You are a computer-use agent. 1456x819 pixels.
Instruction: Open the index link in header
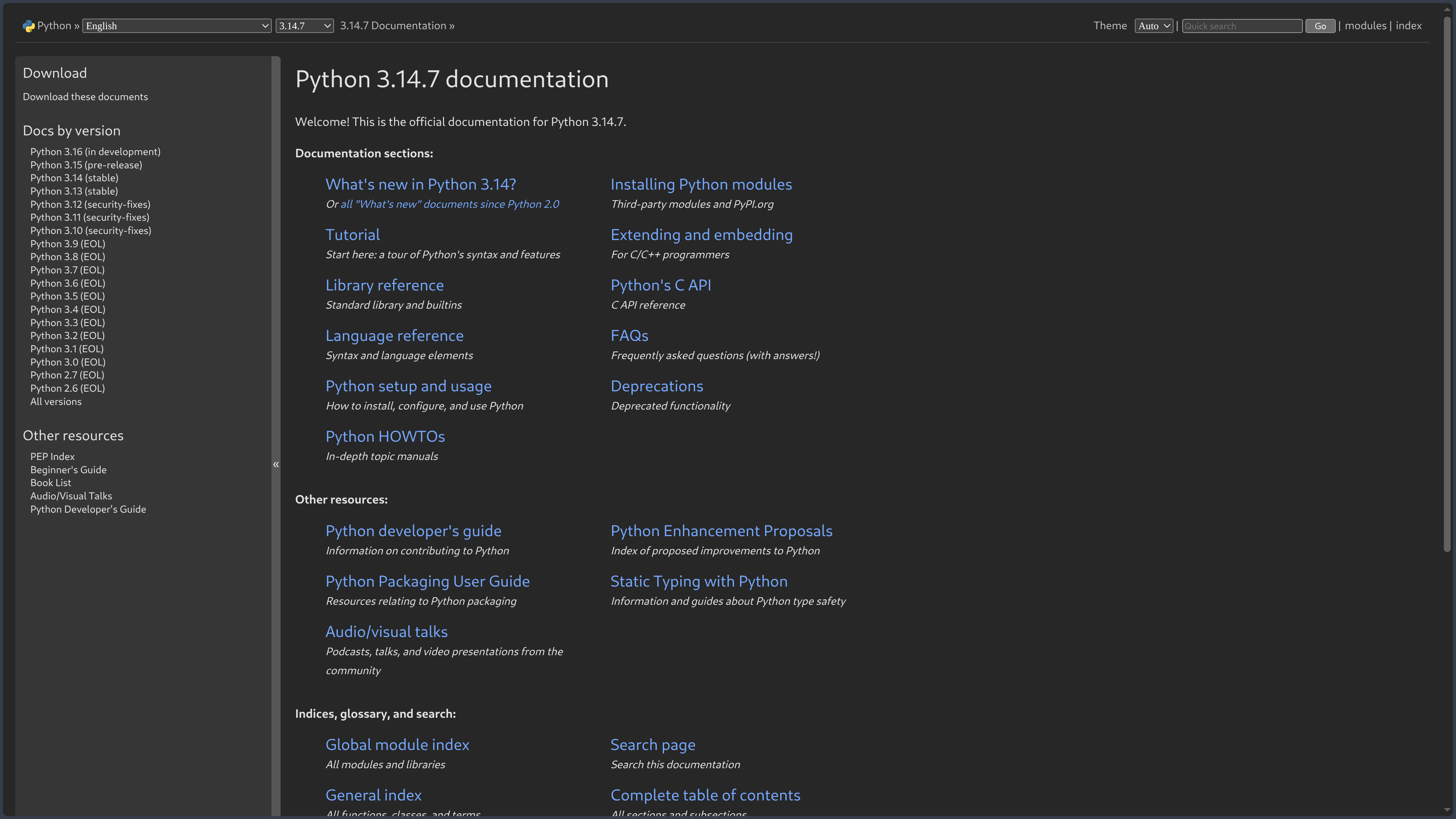[1409, 25]
